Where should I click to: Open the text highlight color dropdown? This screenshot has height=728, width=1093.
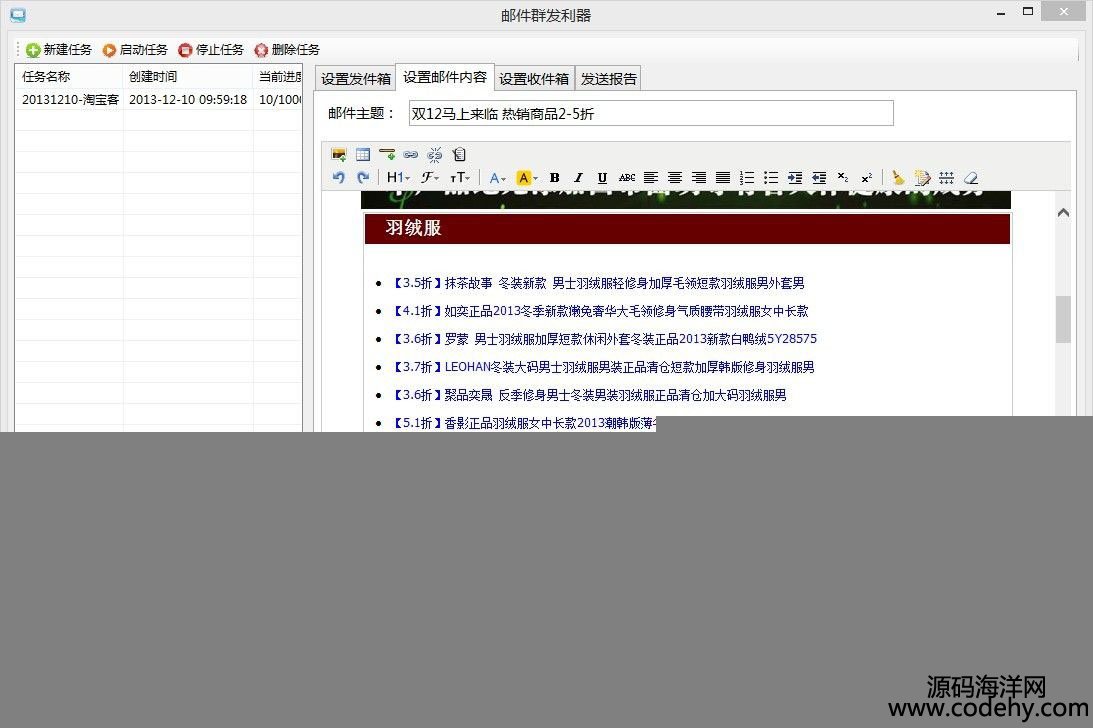click(x=527, y=178)
